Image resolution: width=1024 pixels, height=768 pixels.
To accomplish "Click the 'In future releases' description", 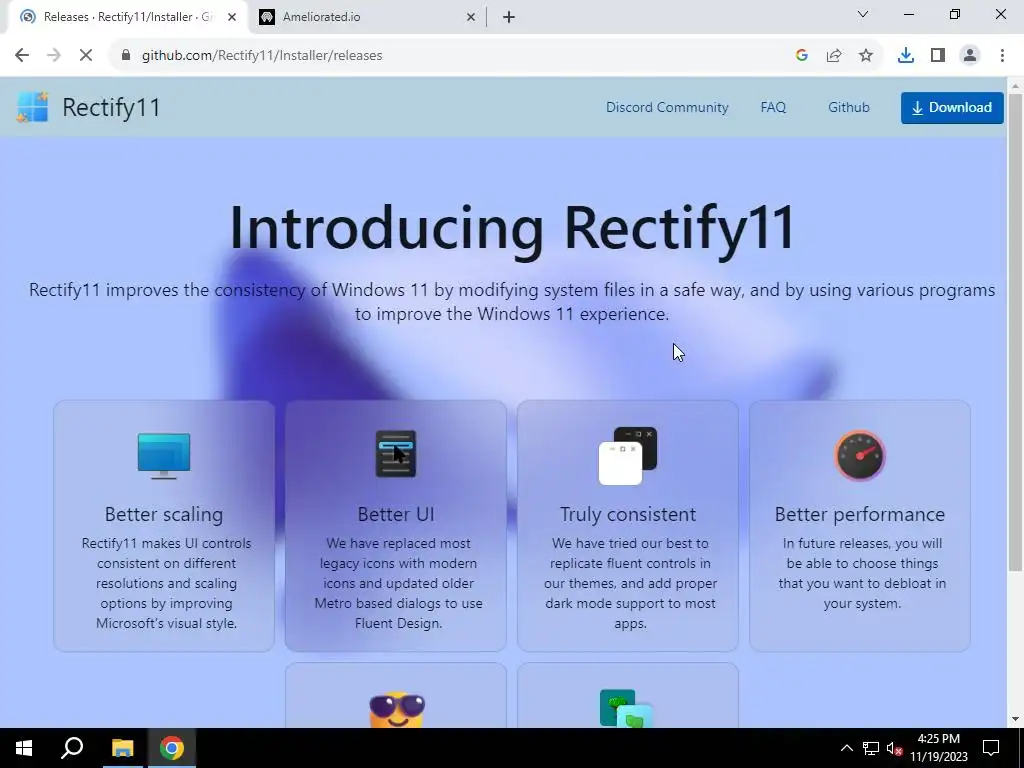I will pos(861,573).
